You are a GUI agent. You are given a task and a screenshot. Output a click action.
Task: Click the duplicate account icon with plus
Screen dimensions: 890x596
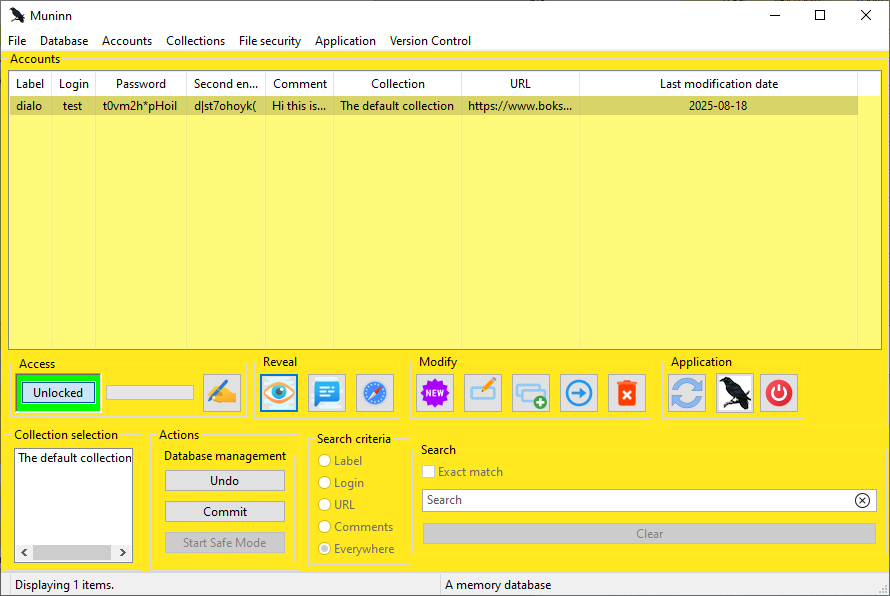coord(531,393)
